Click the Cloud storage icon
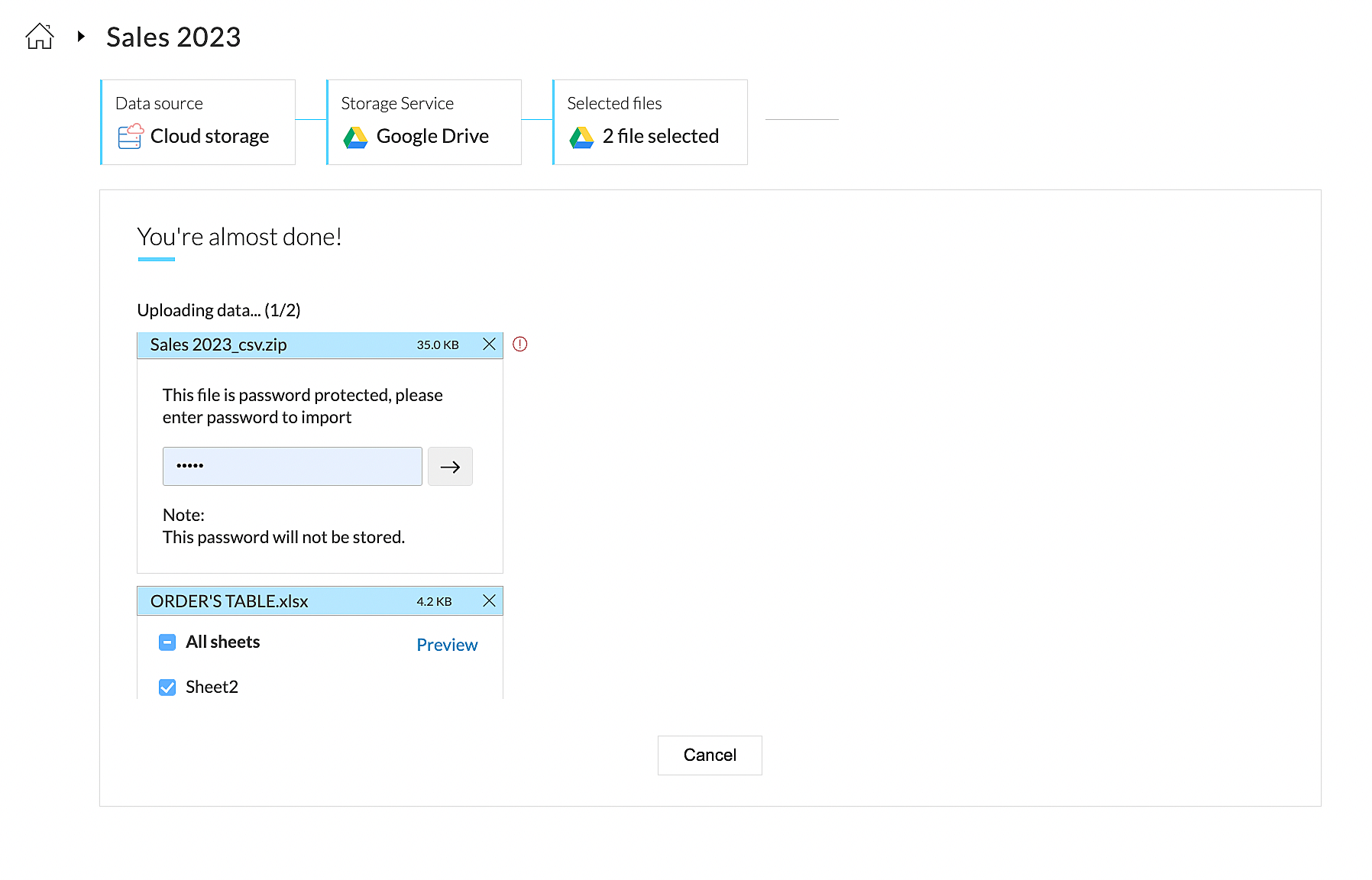Image resolution: width=1372 pixels, height=880 pixels. [130, 136]
